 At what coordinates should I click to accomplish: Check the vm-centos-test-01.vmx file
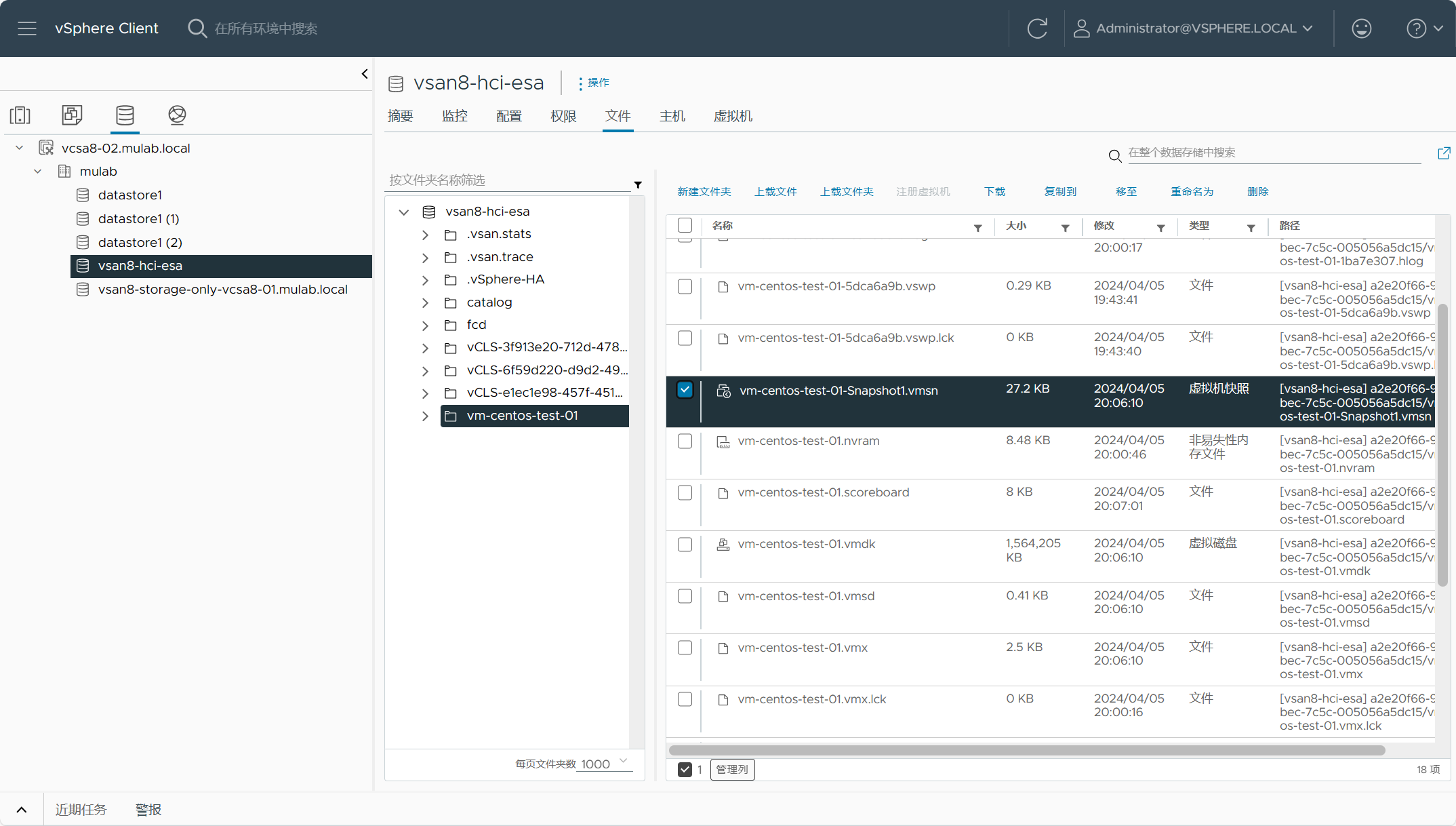click(685, 648)
